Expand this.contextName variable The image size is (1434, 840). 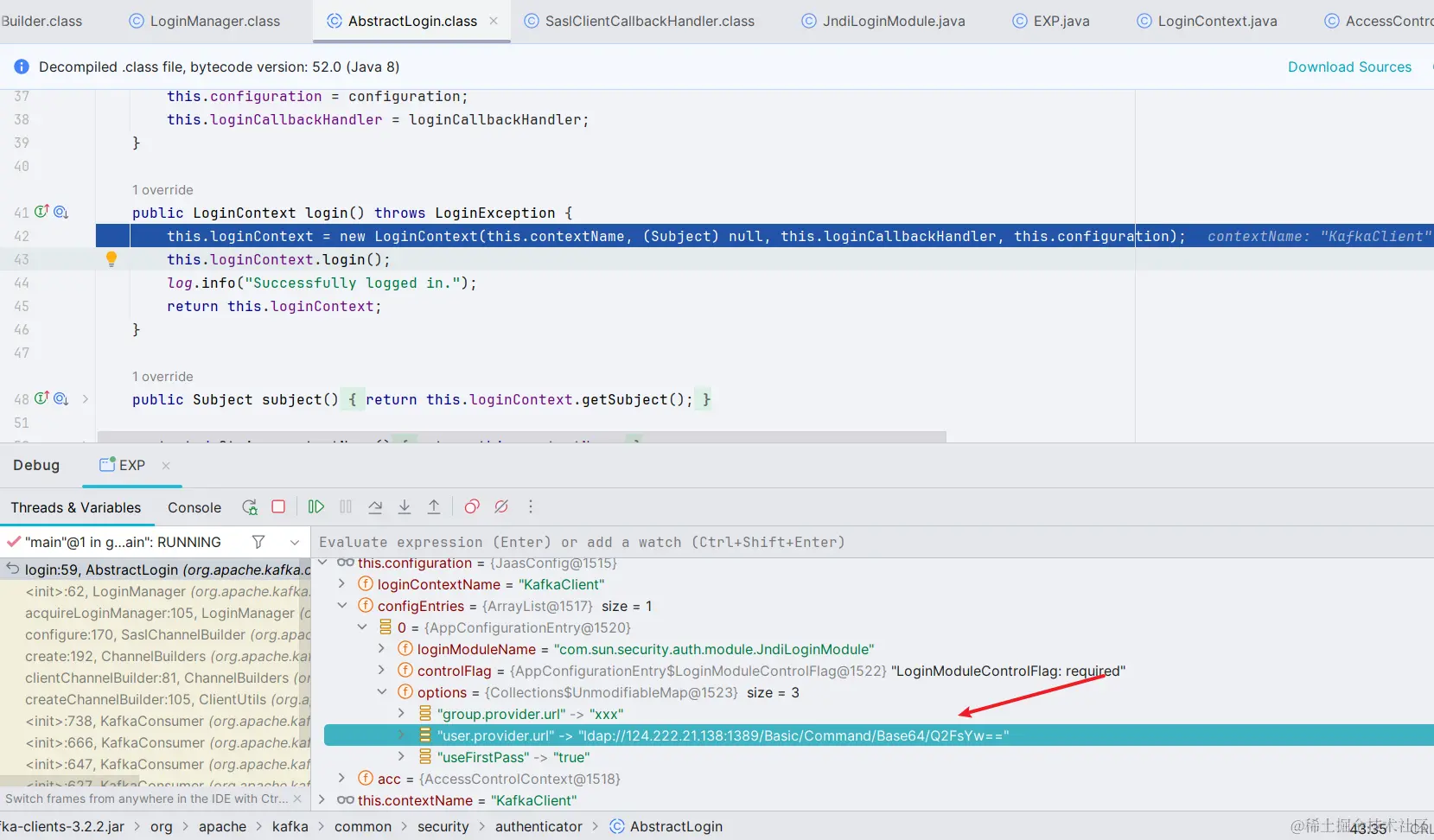322,800
